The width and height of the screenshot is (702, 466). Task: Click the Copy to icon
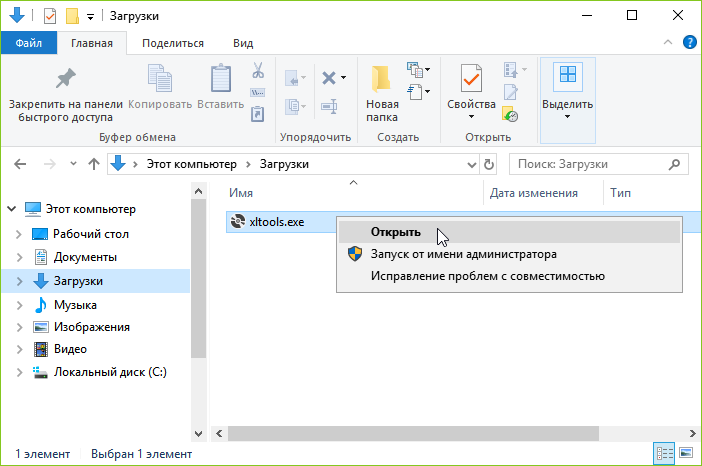[x=293, y=107]
